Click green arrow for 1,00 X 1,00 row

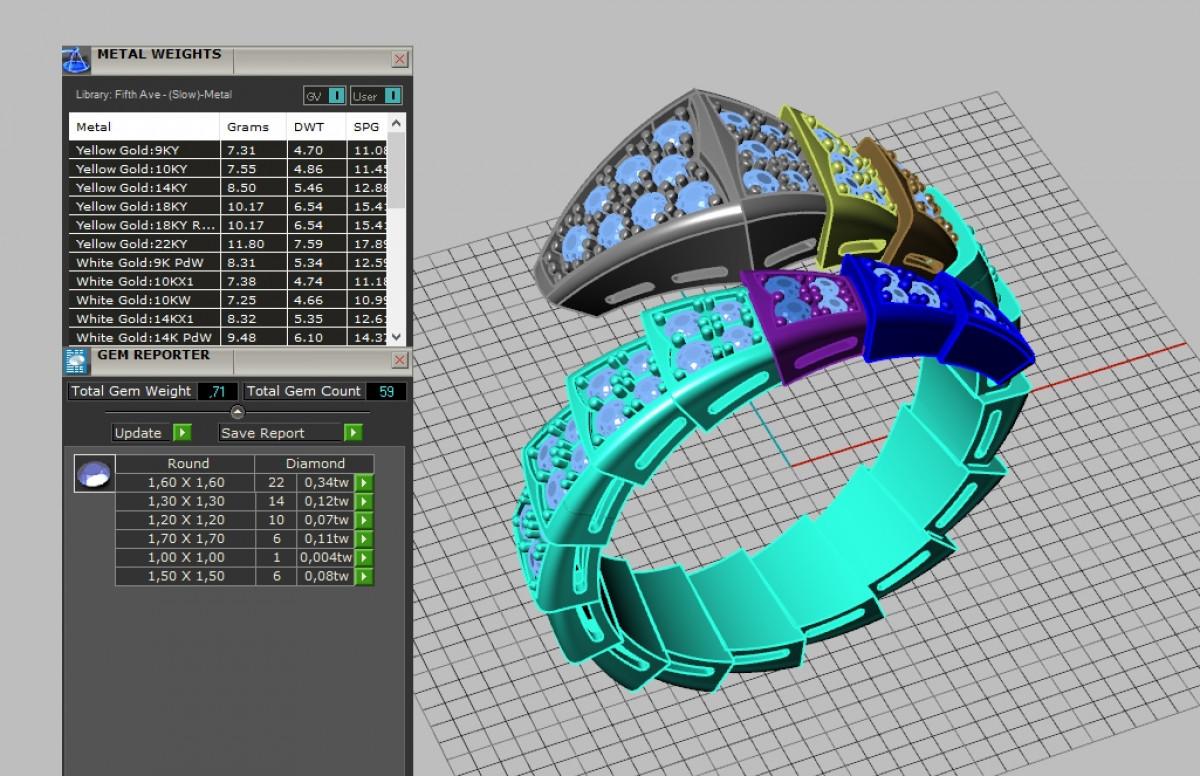pos(364,558)
